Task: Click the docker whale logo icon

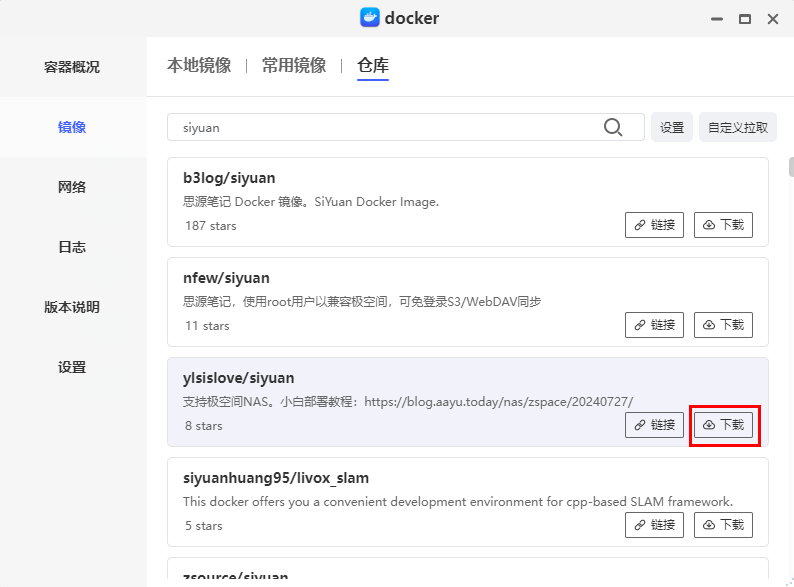Action: click(370, 18)
